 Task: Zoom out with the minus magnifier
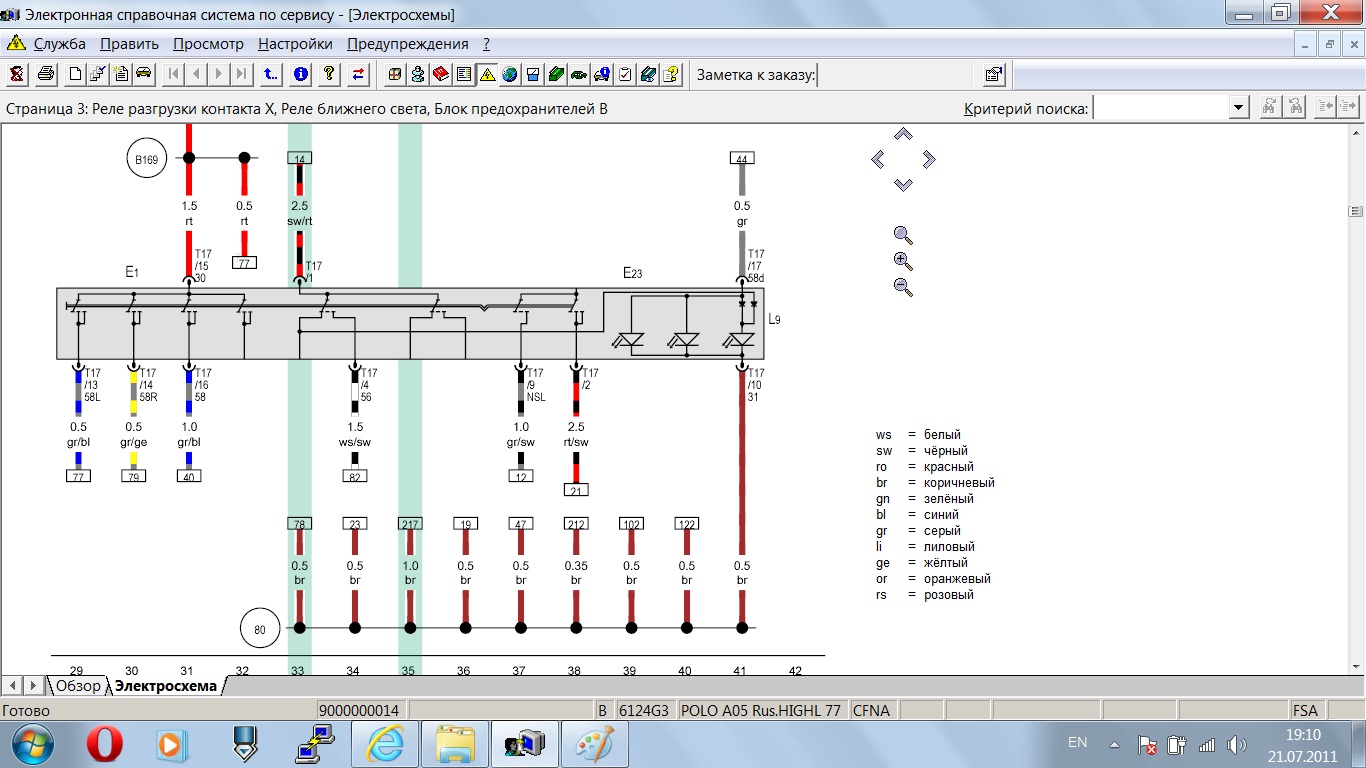point(903,288)
